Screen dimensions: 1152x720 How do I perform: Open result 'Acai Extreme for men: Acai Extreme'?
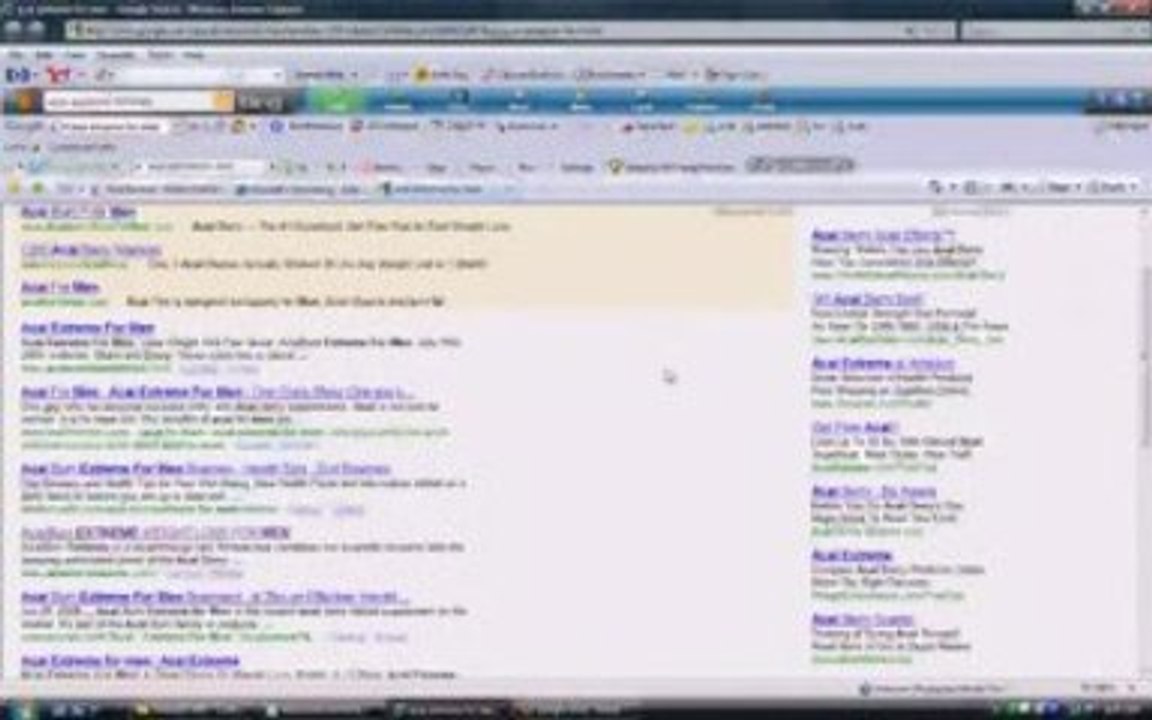(130, 661)
